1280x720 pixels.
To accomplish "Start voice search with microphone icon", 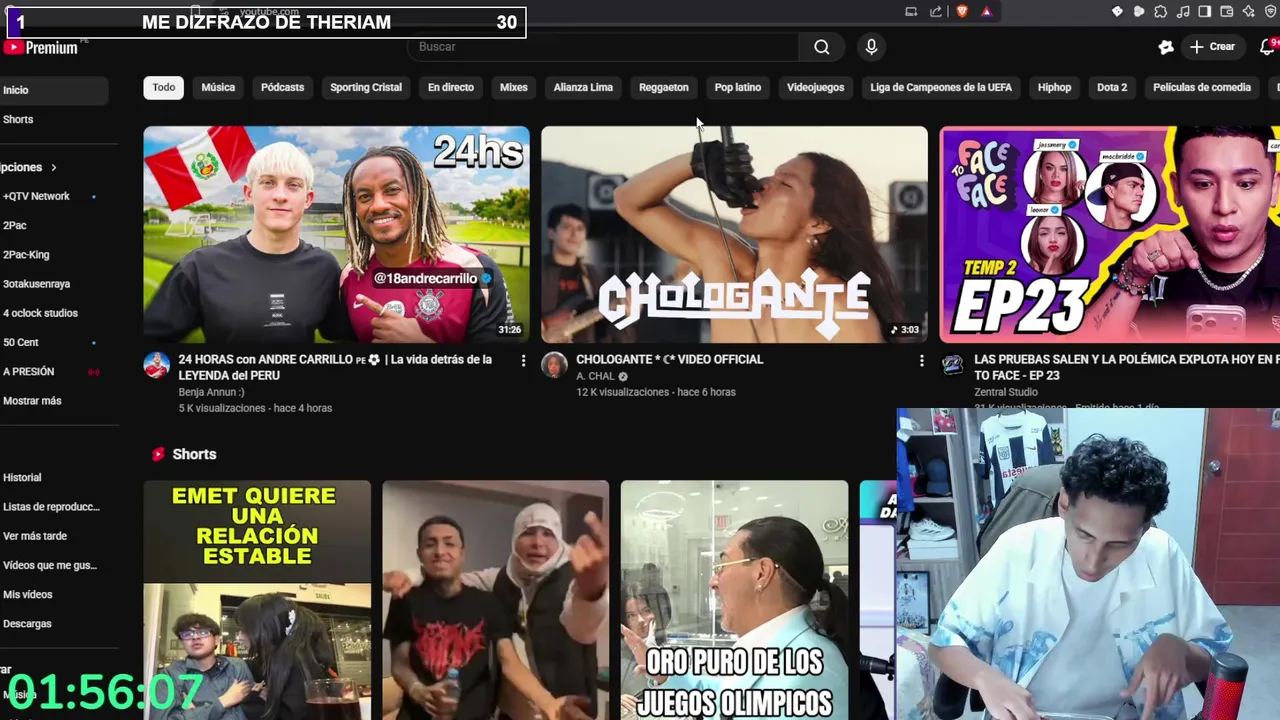I will [871, 47].
